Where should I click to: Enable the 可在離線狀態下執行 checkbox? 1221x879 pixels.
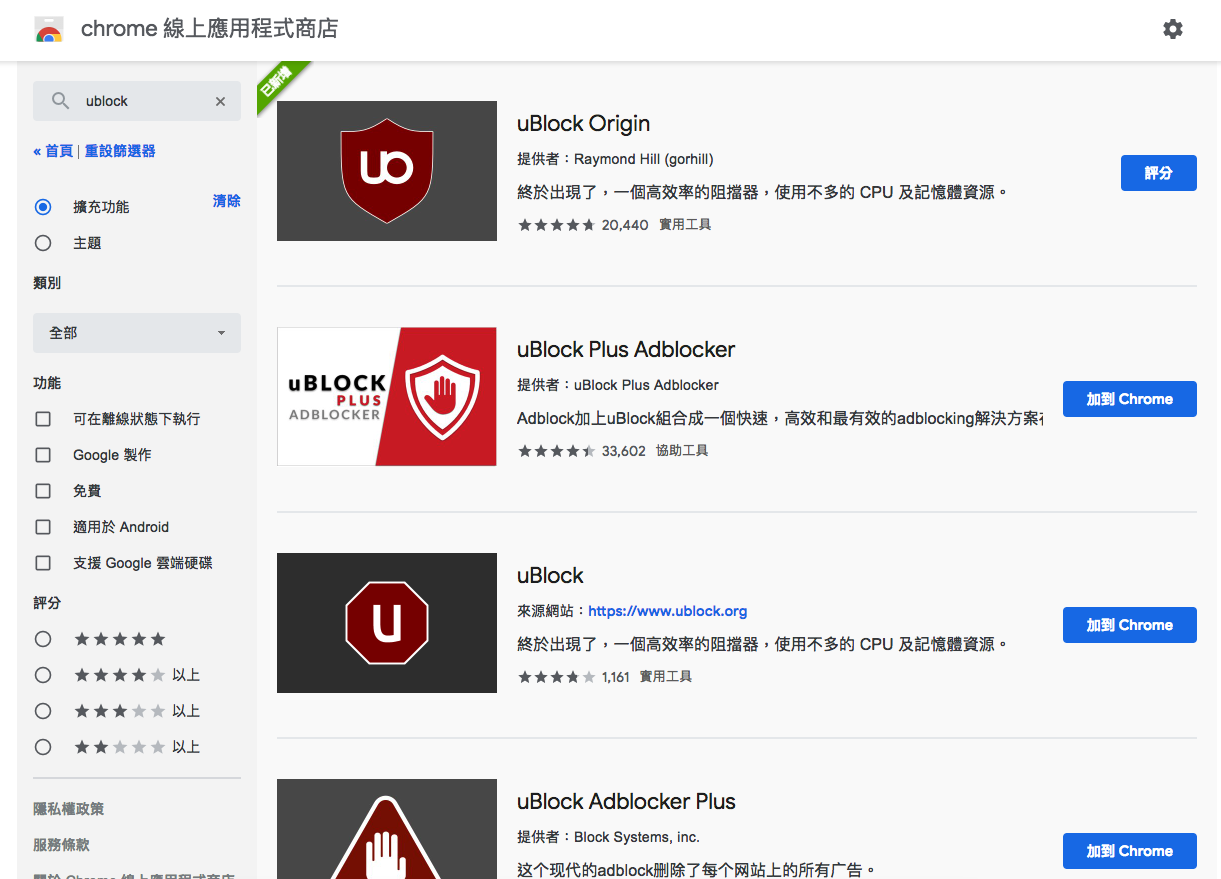coord(43,419)
